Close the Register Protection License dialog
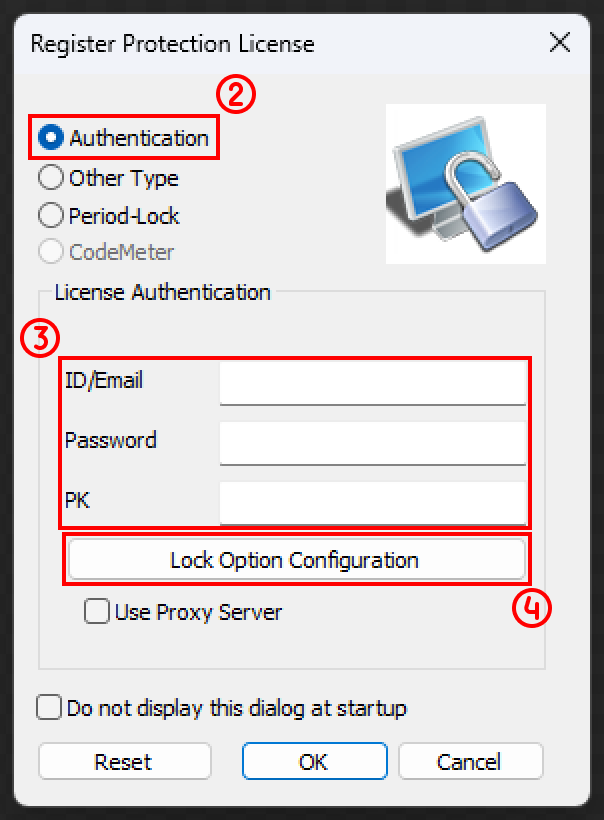The height and width of the screenshot is (820, 604). point(560,42)
